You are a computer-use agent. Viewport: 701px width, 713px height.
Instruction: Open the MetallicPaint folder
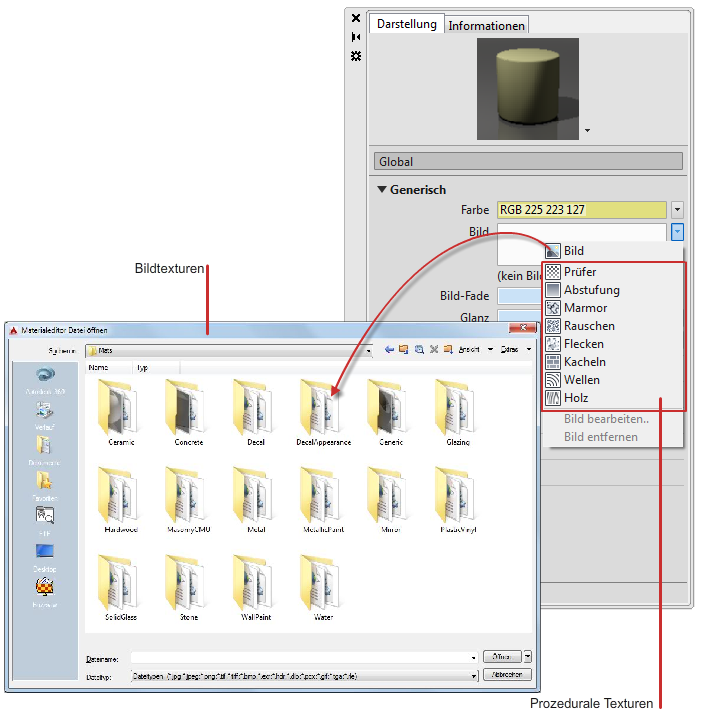point(323,499)
